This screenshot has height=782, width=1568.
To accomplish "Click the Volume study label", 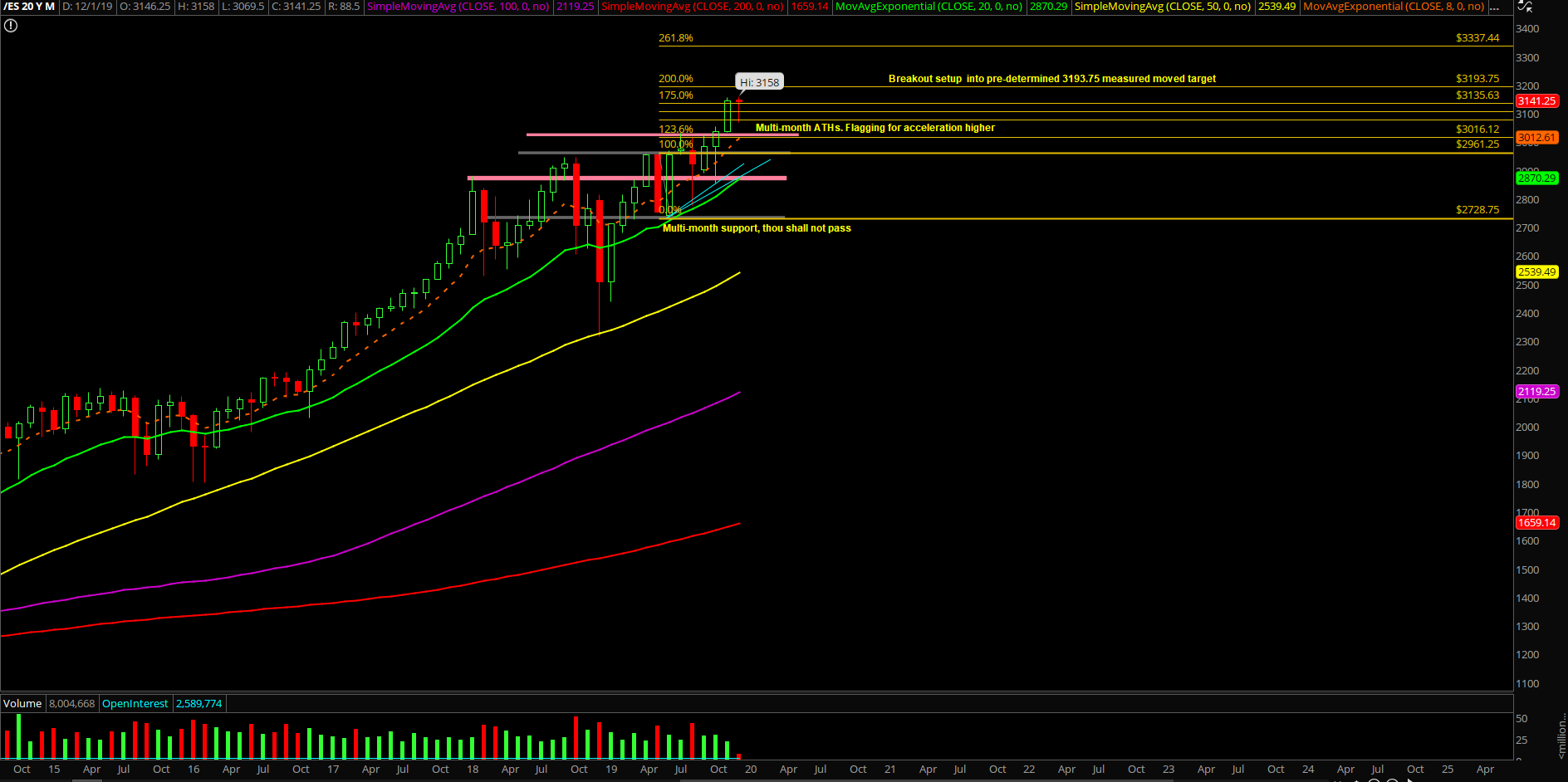I will (22, 703).
